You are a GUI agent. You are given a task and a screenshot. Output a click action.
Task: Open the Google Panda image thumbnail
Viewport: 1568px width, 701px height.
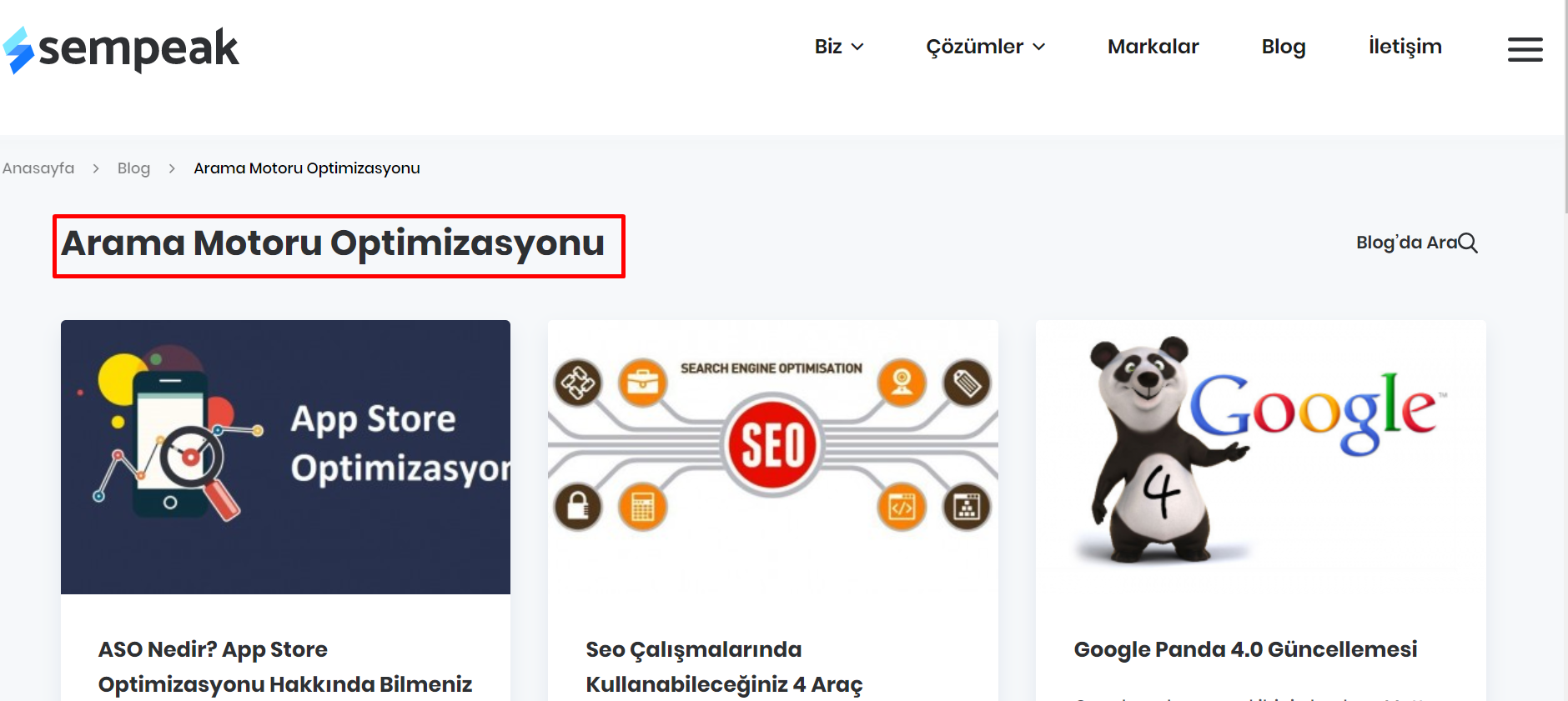coord(1260,457)
